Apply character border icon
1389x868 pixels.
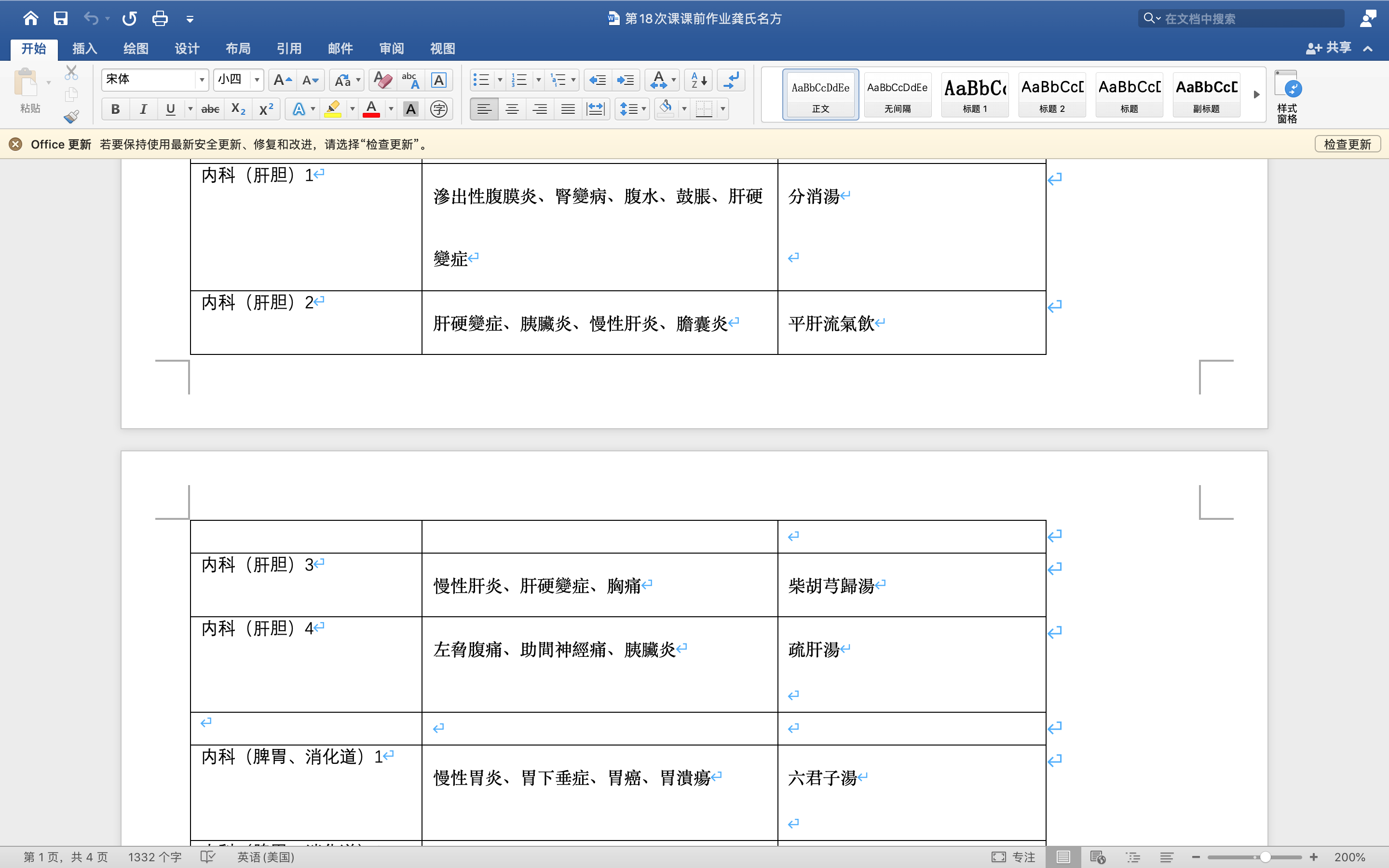point(438,81)
